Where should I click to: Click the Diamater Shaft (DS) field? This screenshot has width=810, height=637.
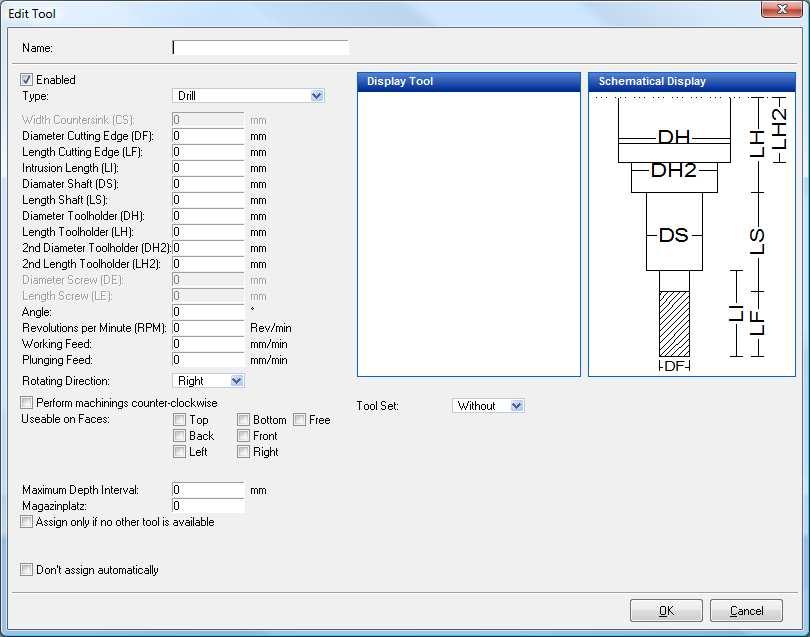click(208, 184)
